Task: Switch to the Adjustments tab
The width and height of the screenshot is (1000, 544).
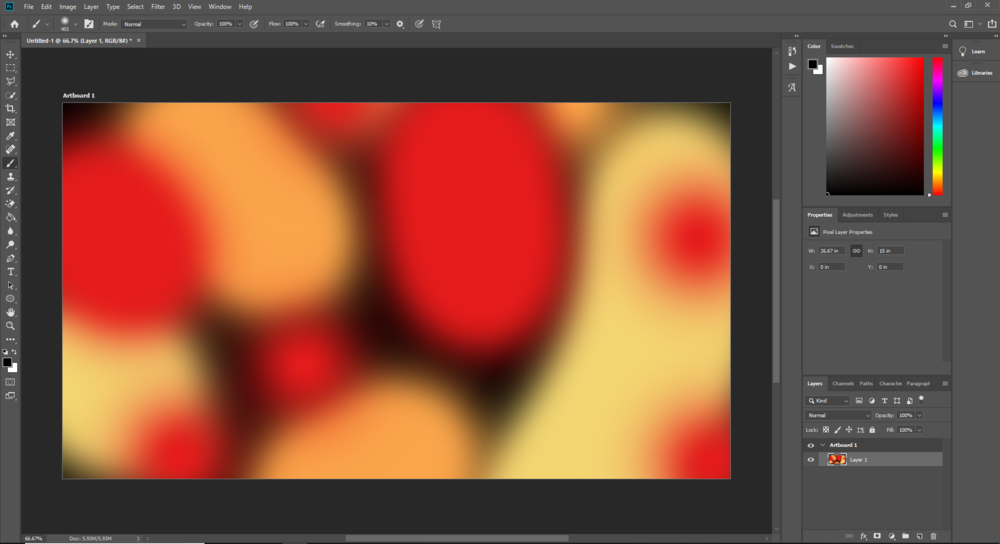Action: coord(857,215)
